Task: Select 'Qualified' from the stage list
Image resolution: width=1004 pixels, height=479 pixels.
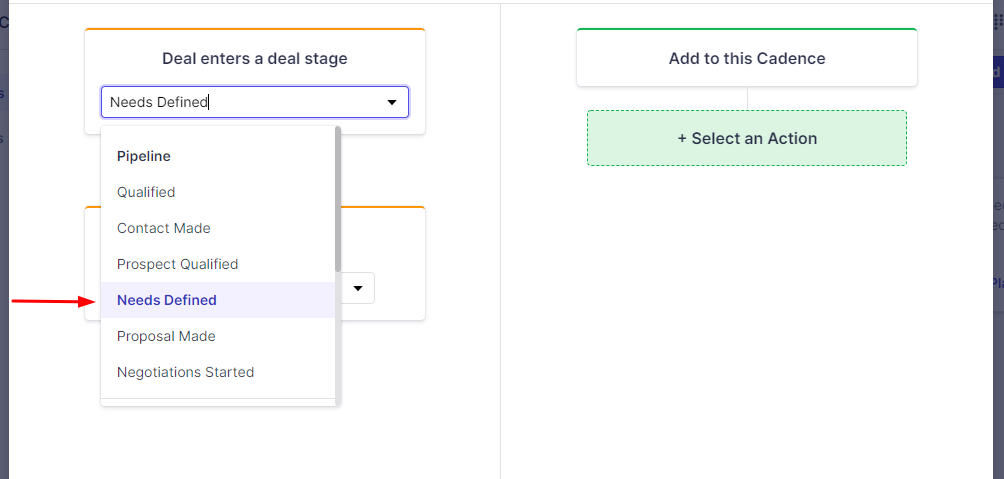Action: [x=146, y=192]
